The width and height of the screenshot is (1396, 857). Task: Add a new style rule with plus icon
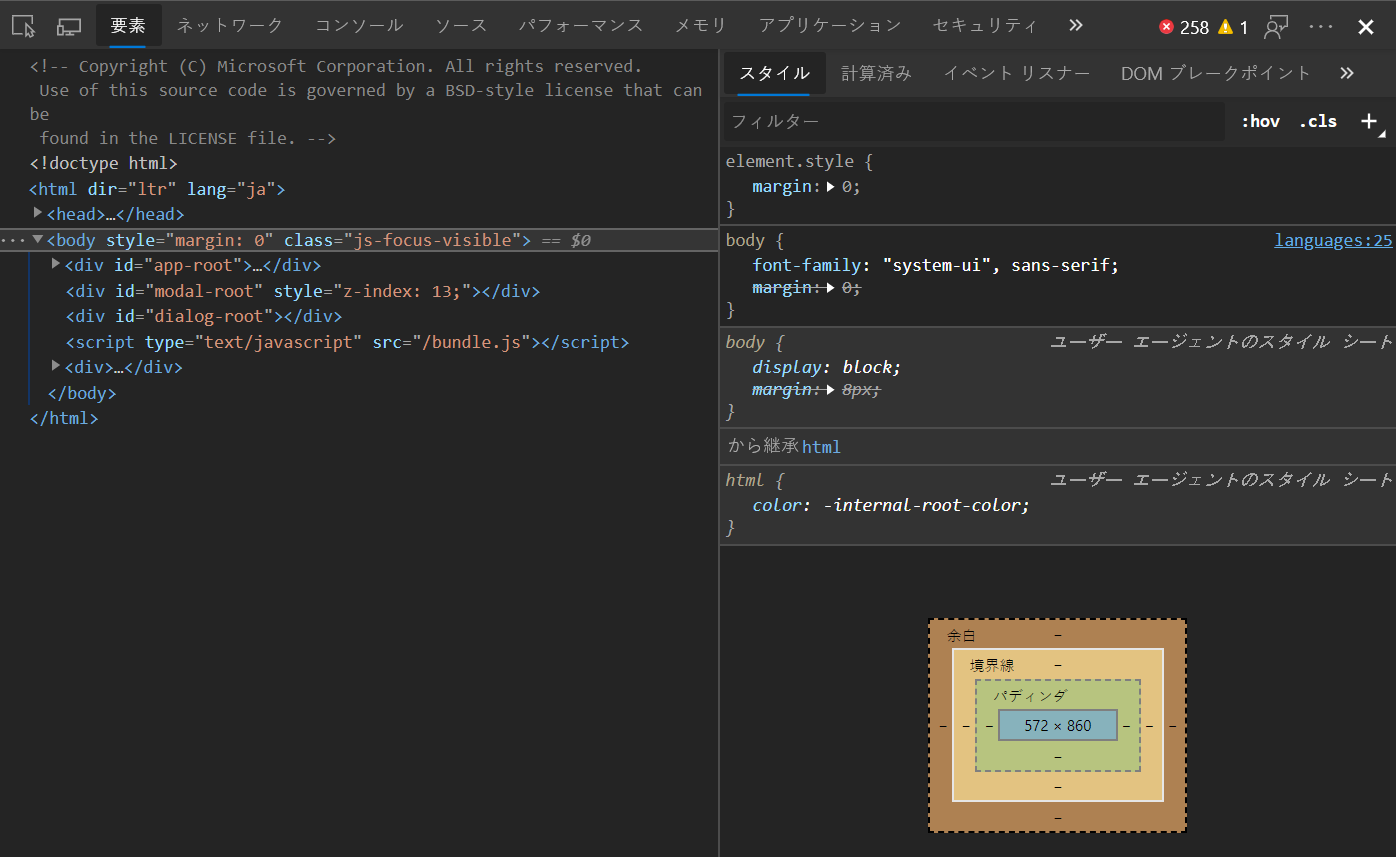coord(1369,121)
